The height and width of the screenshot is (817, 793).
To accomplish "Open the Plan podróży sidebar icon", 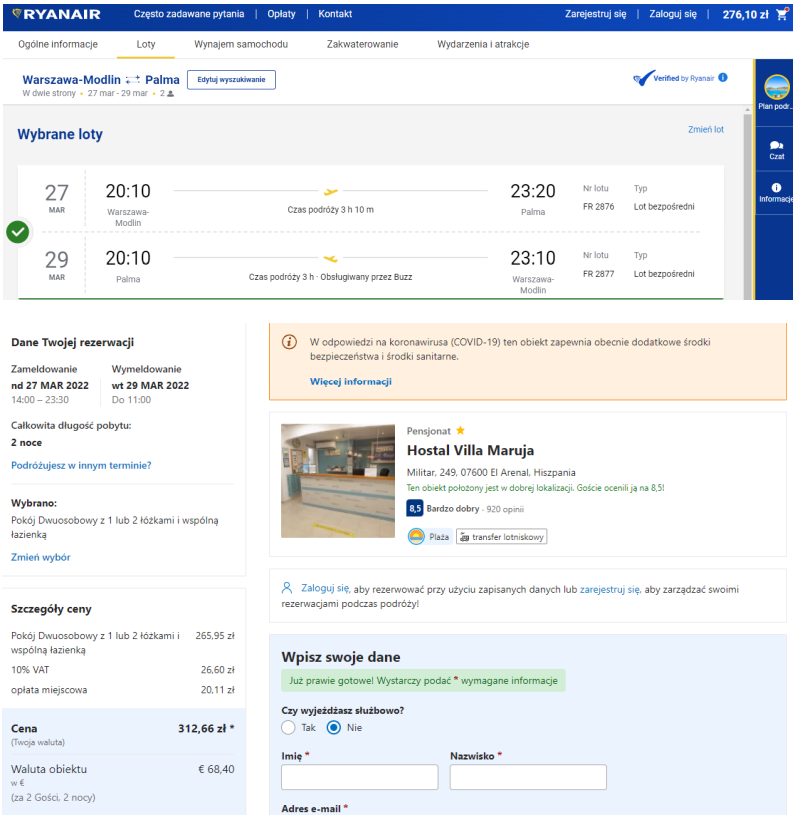I will 776,87.
